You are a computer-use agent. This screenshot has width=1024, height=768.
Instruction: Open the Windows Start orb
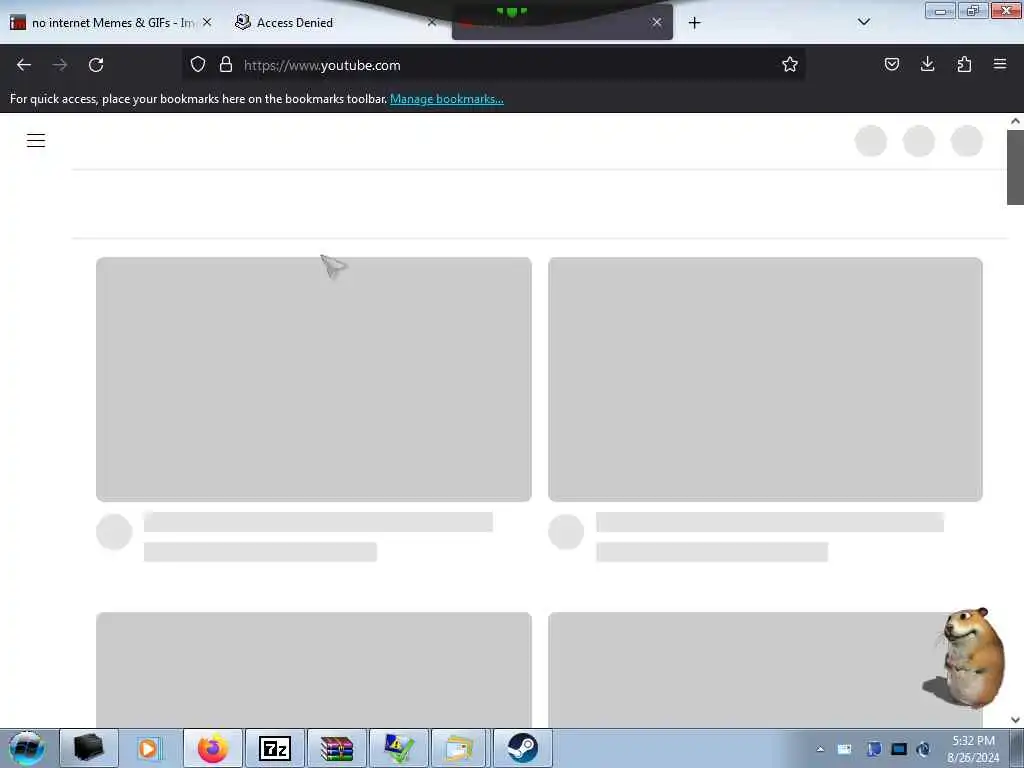[x=27, y=748]
